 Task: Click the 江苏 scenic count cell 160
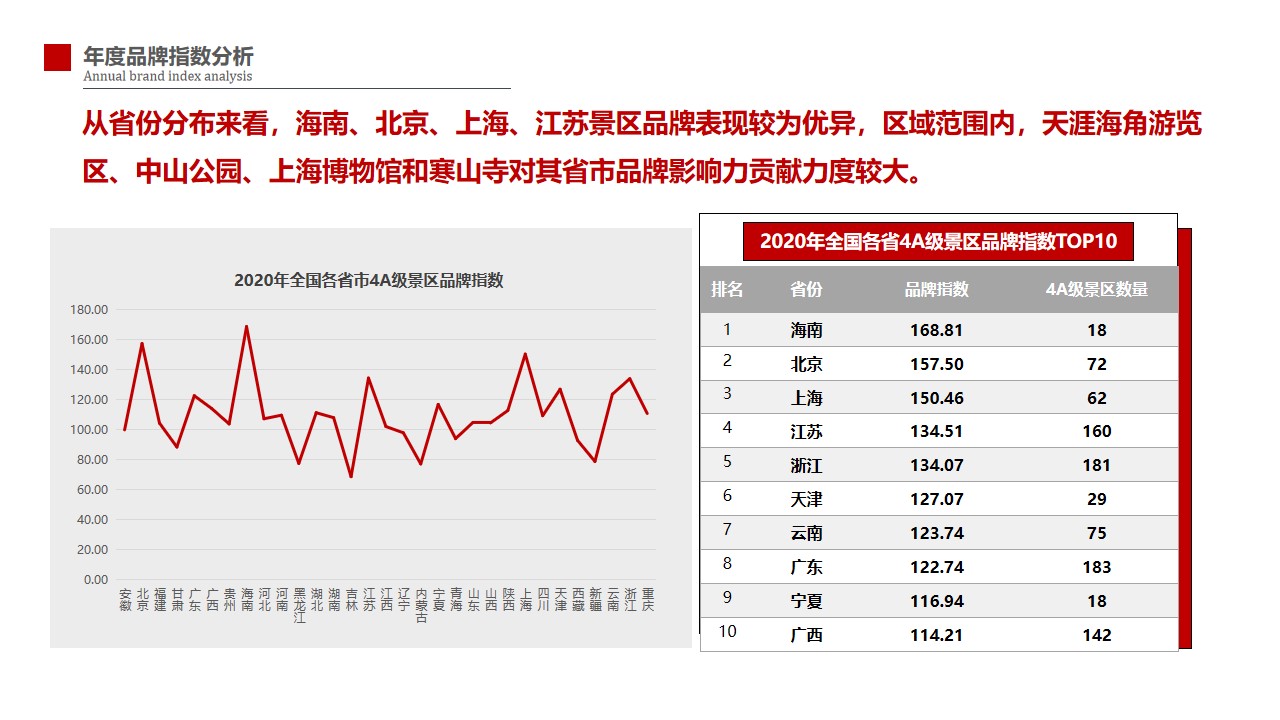tap(1097, 432)
